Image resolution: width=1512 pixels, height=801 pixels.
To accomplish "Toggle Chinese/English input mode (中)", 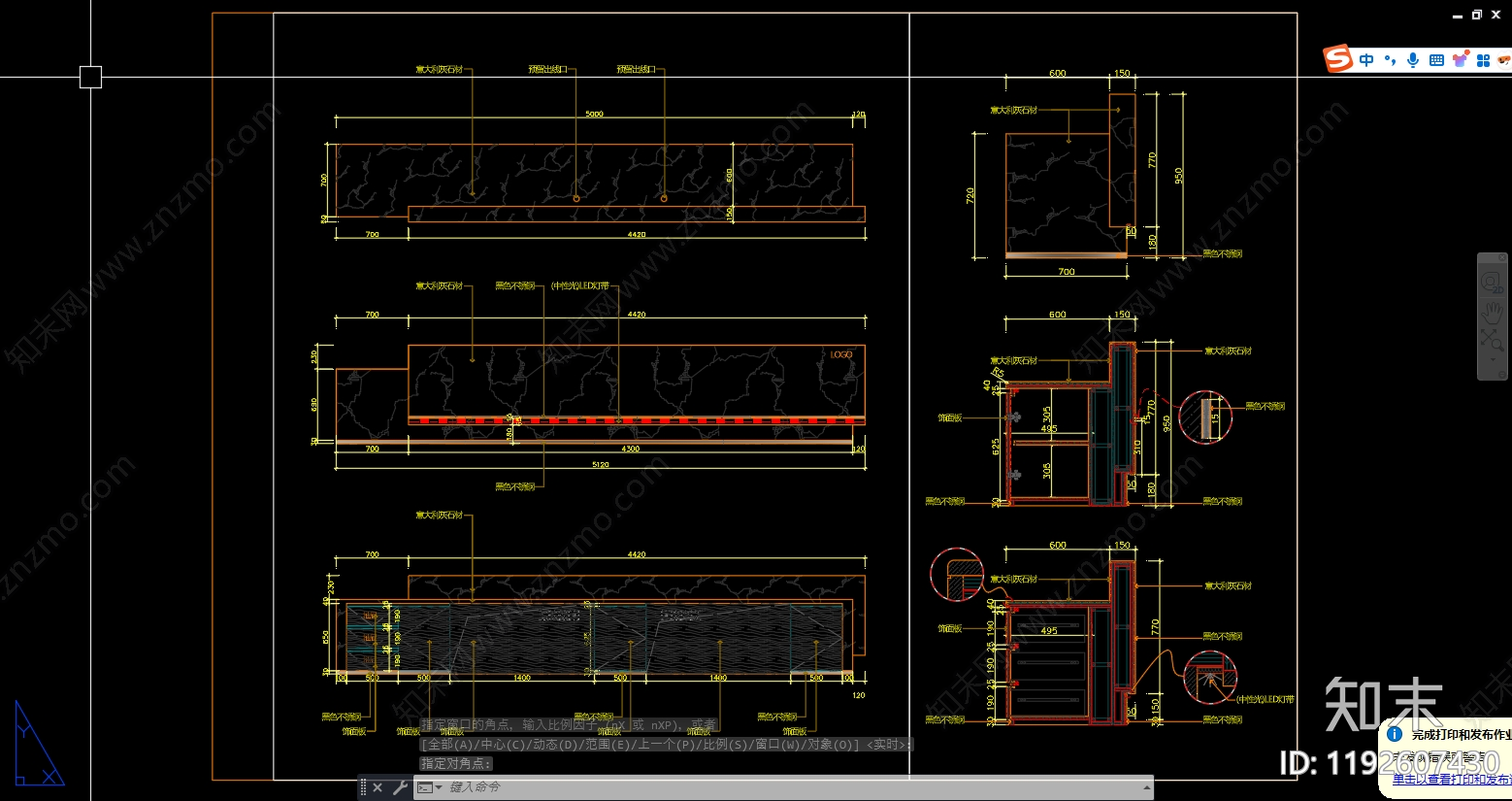I will tap(1366, 60).
